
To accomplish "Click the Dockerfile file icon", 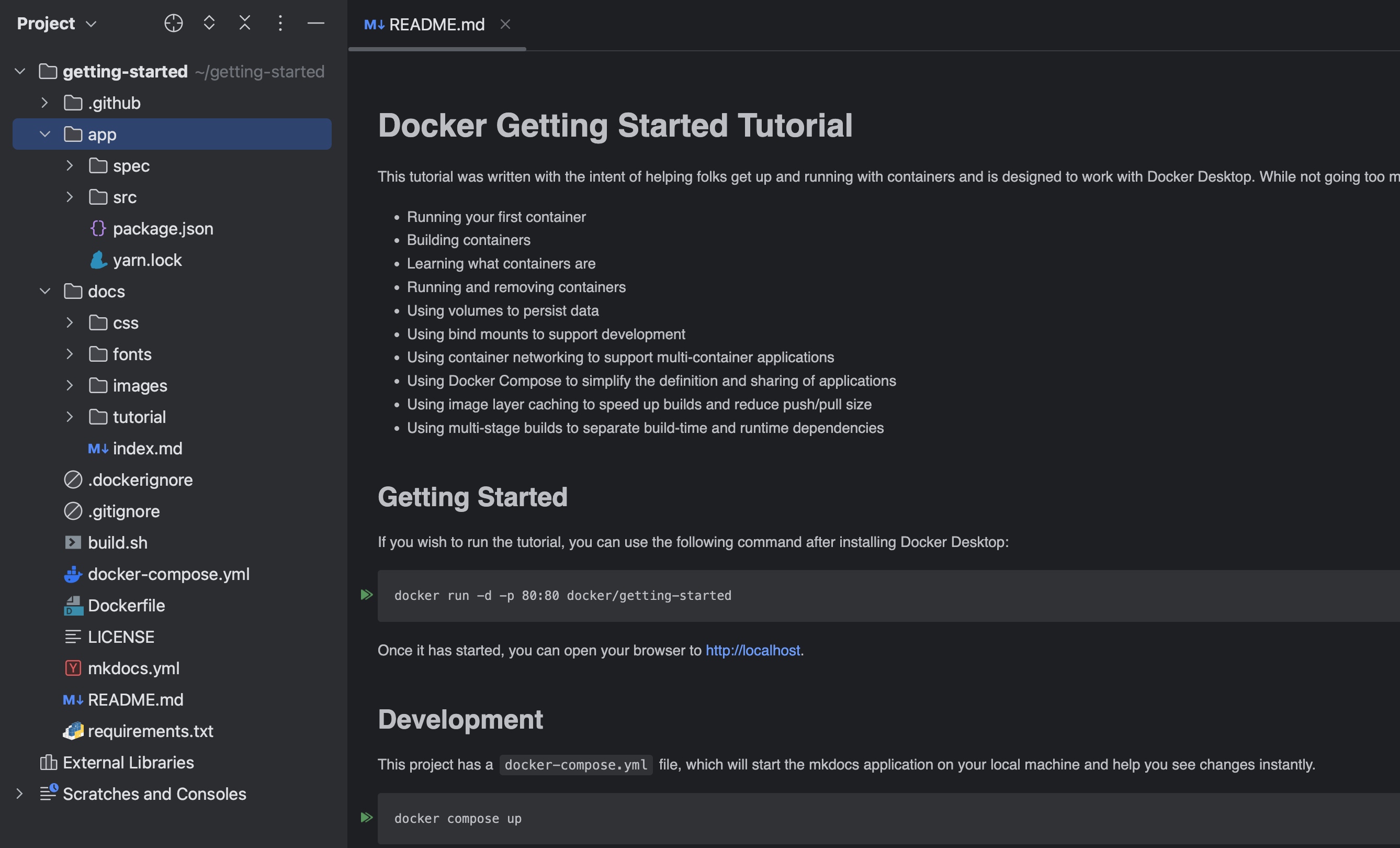I will pos(73,606).
